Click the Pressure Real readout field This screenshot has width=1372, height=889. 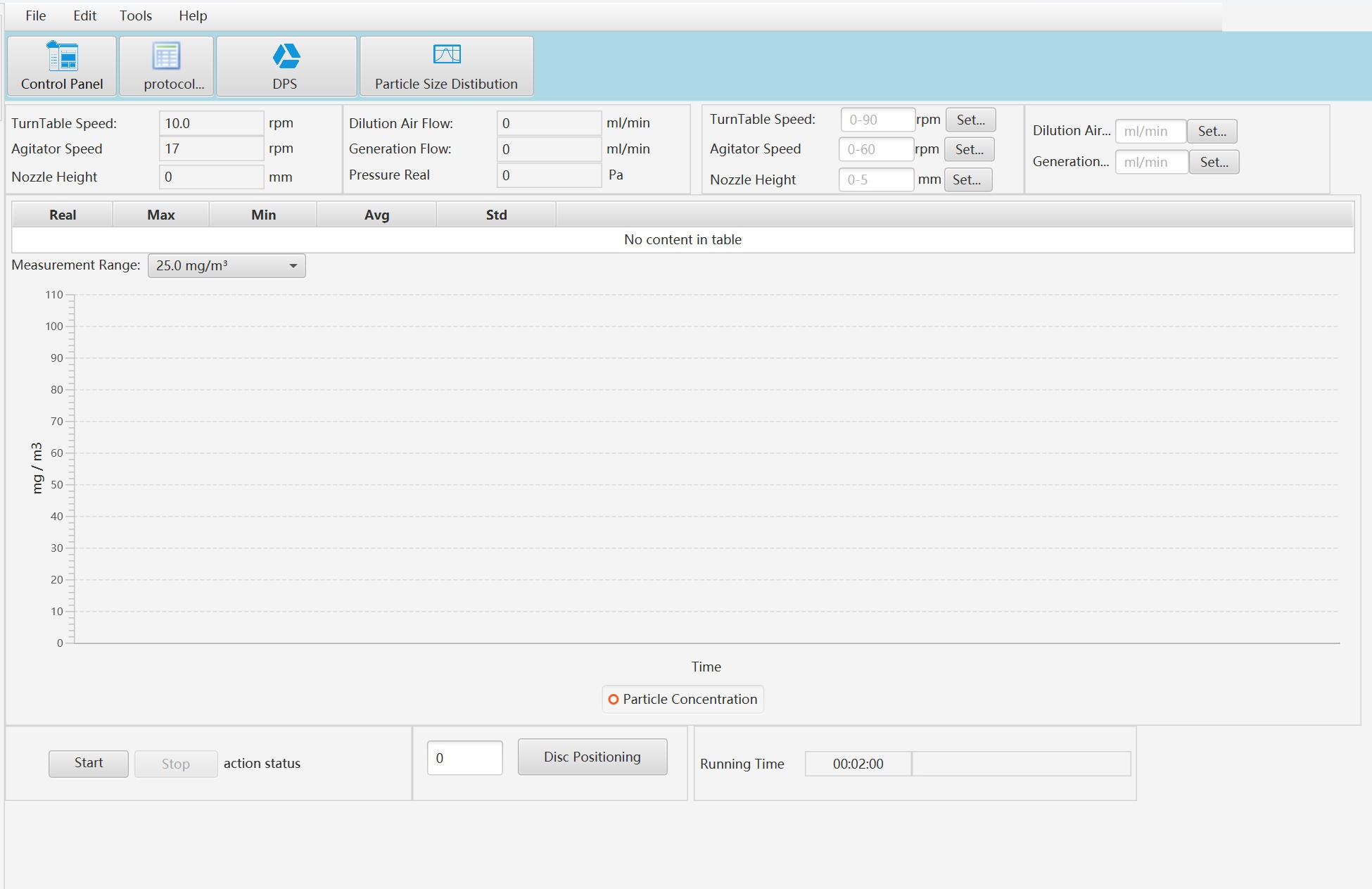(x=549, y=175)
